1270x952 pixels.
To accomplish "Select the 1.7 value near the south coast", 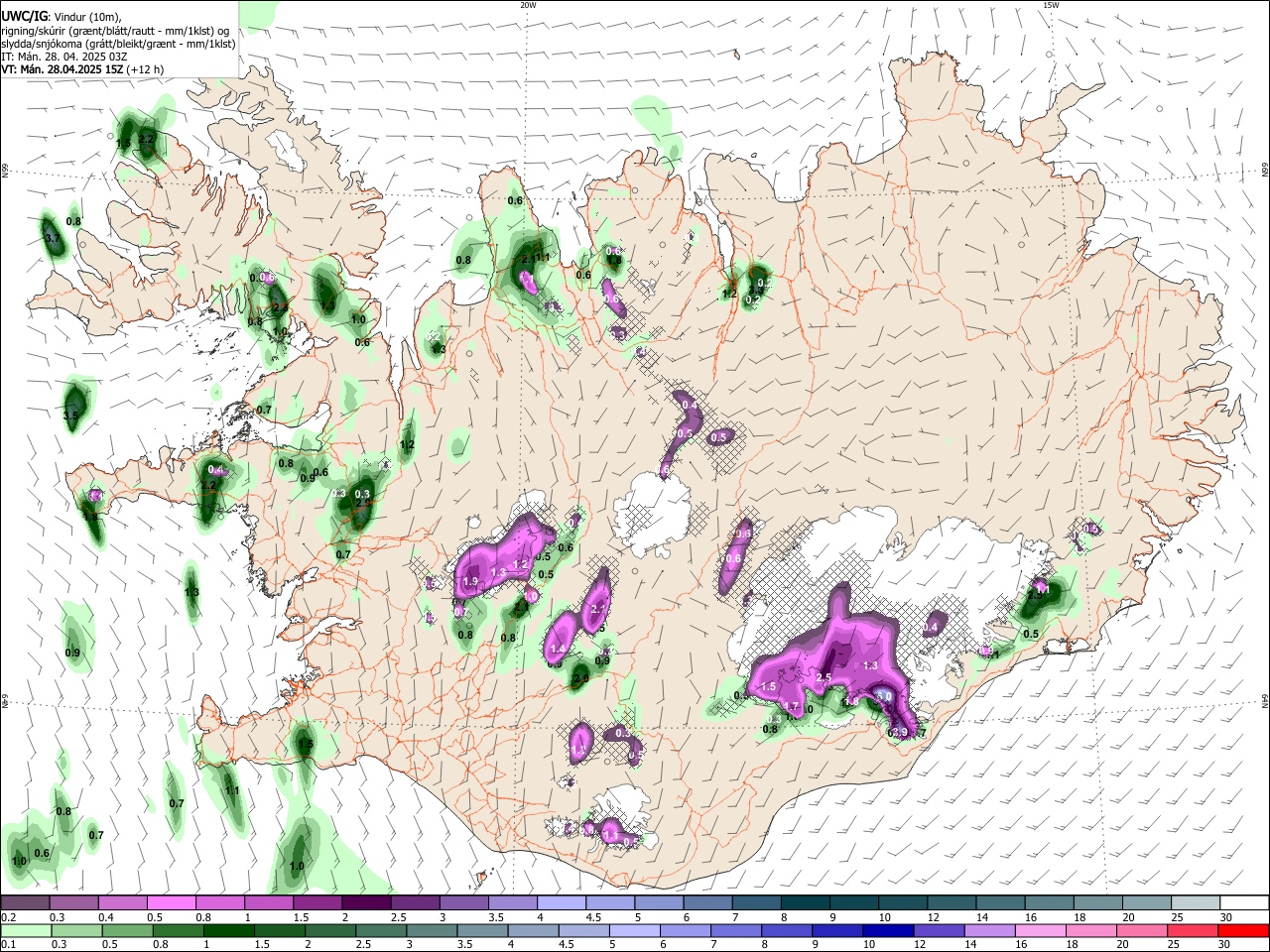I will click(792, 706).
